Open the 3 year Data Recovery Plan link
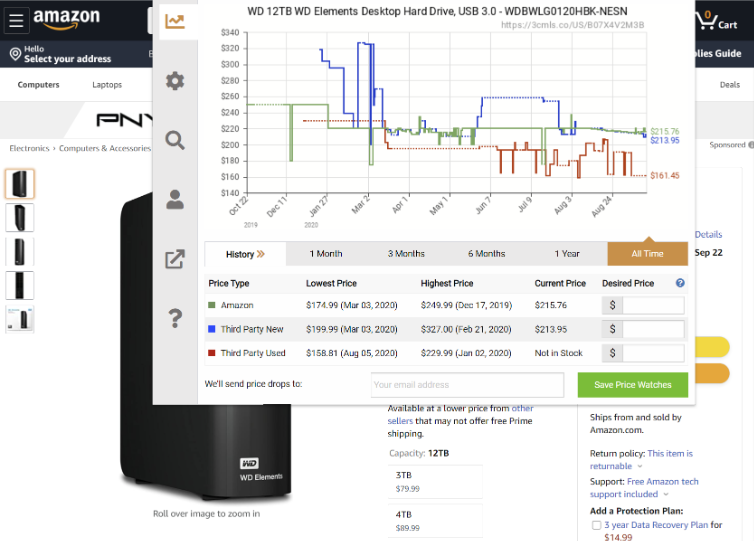 click(656, 525)
